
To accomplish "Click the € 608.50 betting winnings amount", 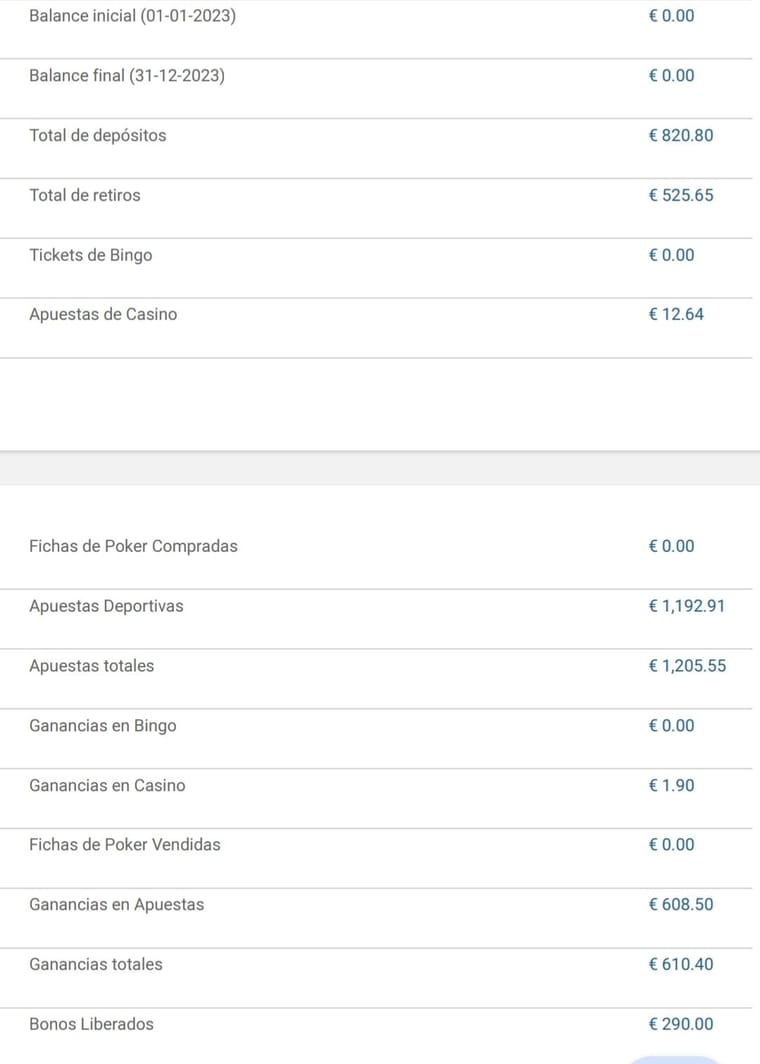I will coord(681,905).
